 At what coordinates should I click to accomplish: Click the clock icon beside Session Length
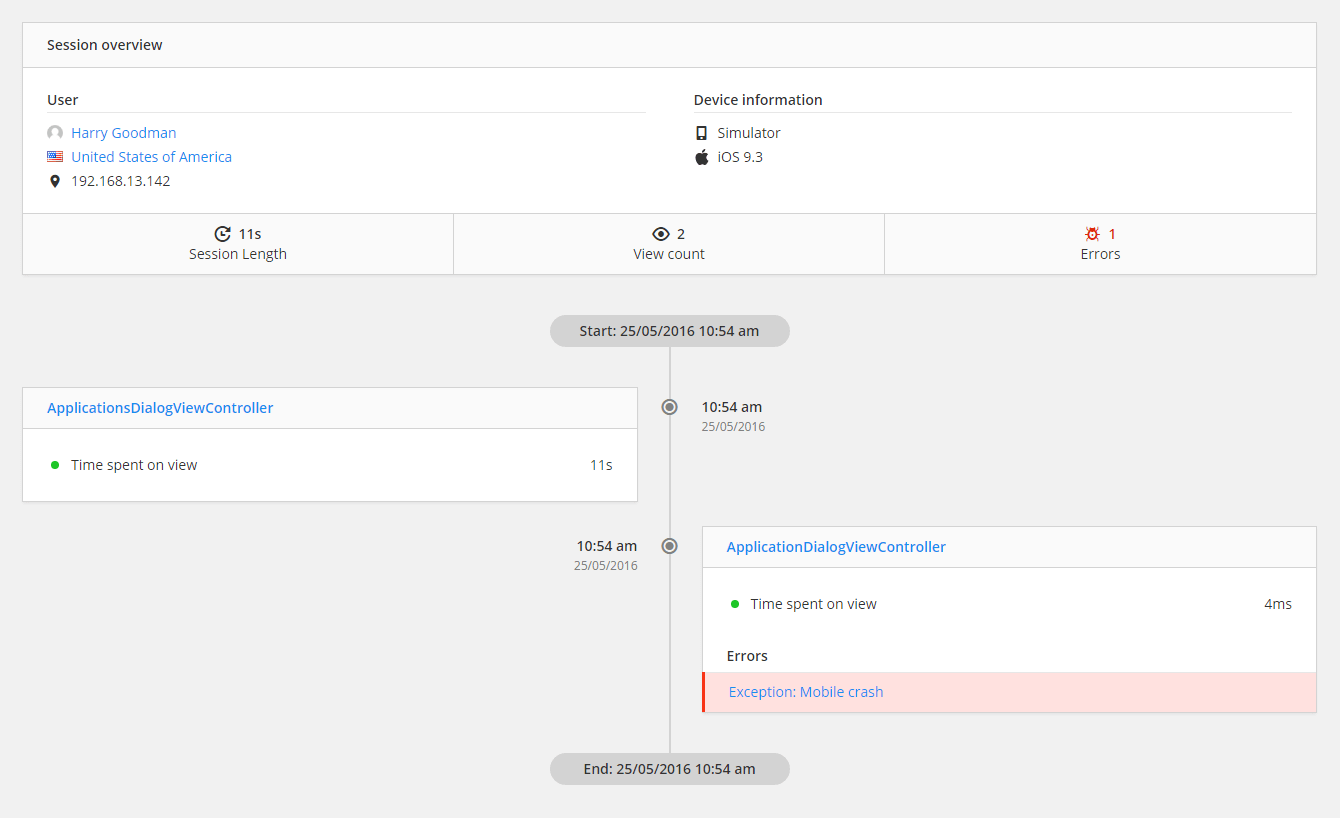click(222, 233)
